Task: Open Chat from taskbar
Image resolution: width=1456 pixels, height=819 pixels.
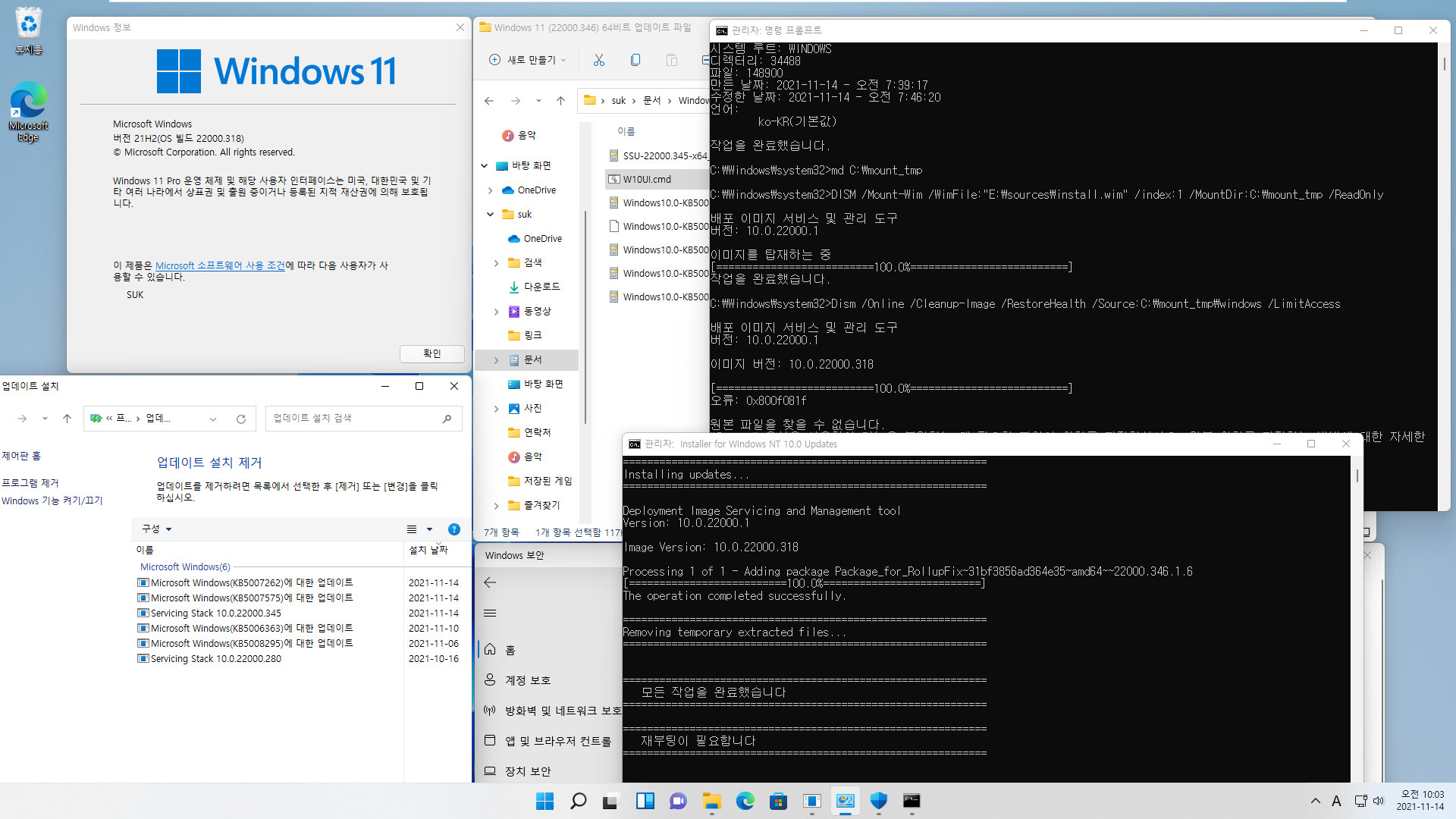Action: click(678, 801)
